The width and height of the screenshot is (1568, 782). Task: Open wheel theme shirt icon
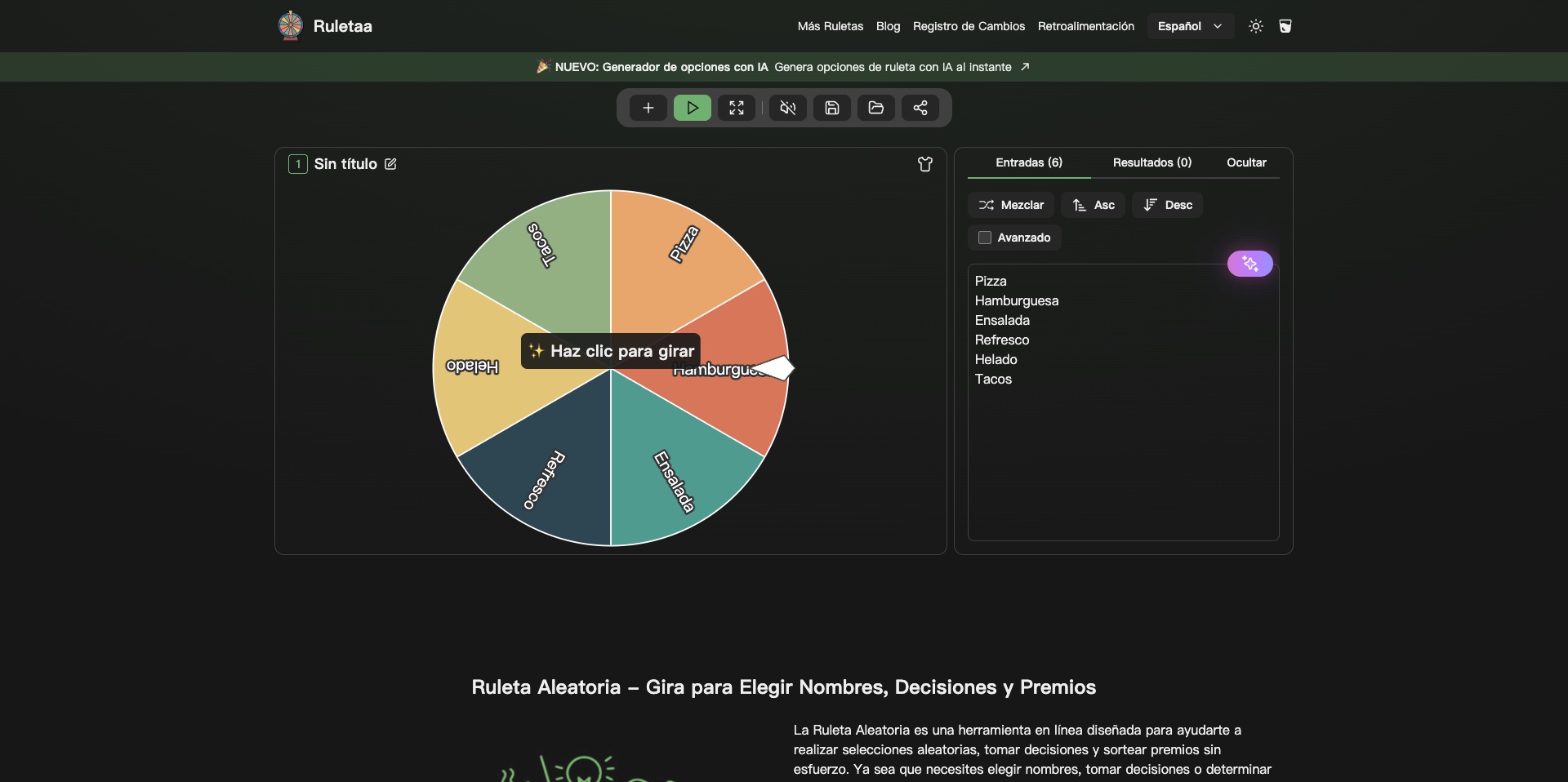(x=925, y=164)
